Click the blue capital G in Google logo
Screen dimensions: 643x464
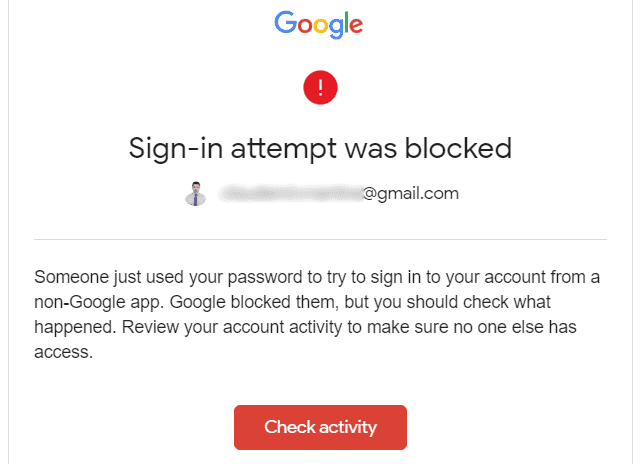point(287,24)
